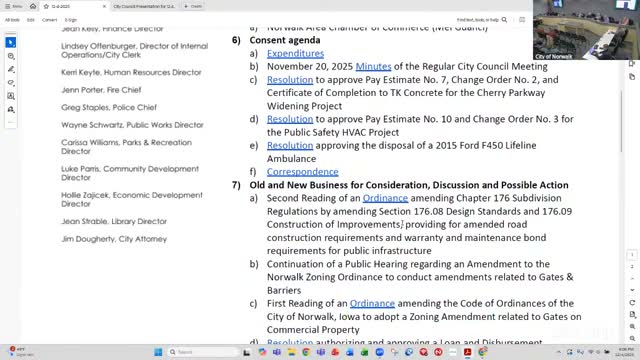Open Resolution link for Ford F450 ambulance disposal

290,145
